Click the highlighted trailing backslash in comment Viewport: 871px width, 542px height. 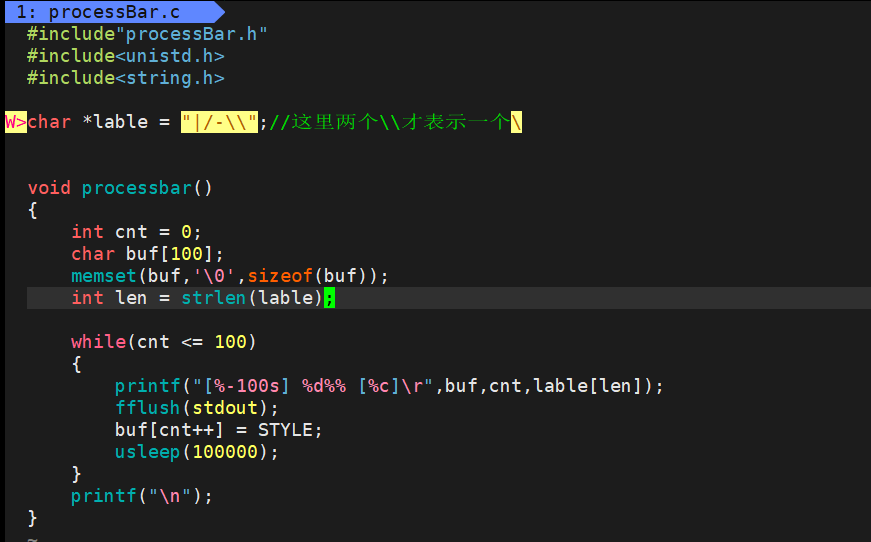click(517, 122)
